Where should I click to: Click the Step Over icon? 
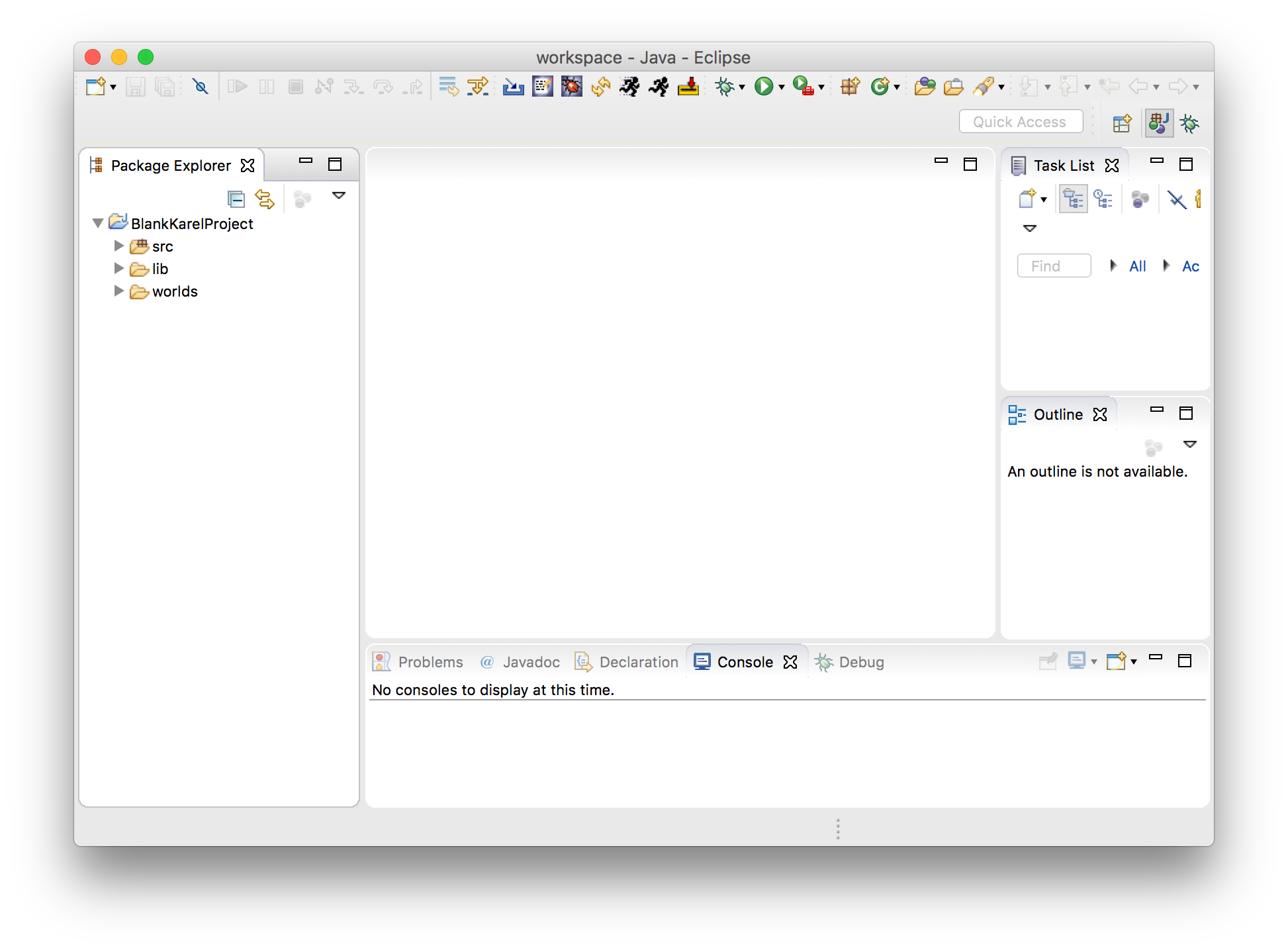pyautogui.click(x=383, y=87)
